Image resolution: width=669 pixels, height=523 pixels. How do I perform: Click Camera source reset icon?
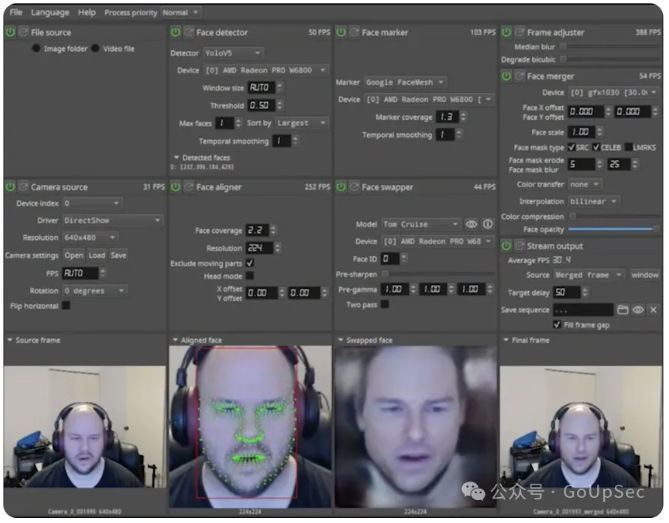23,187
